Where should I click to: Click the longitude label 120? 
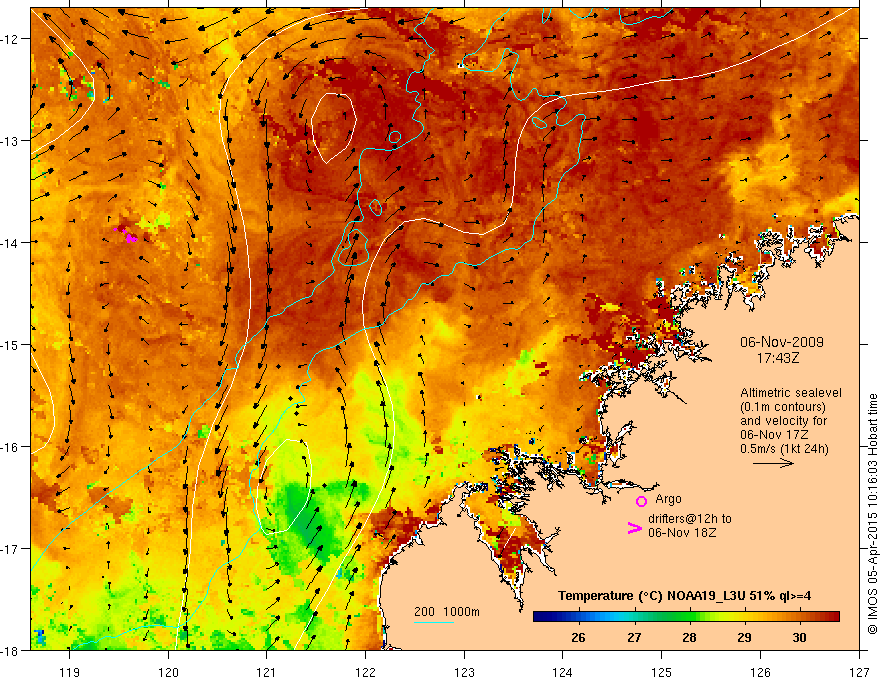tap(168, 672)
